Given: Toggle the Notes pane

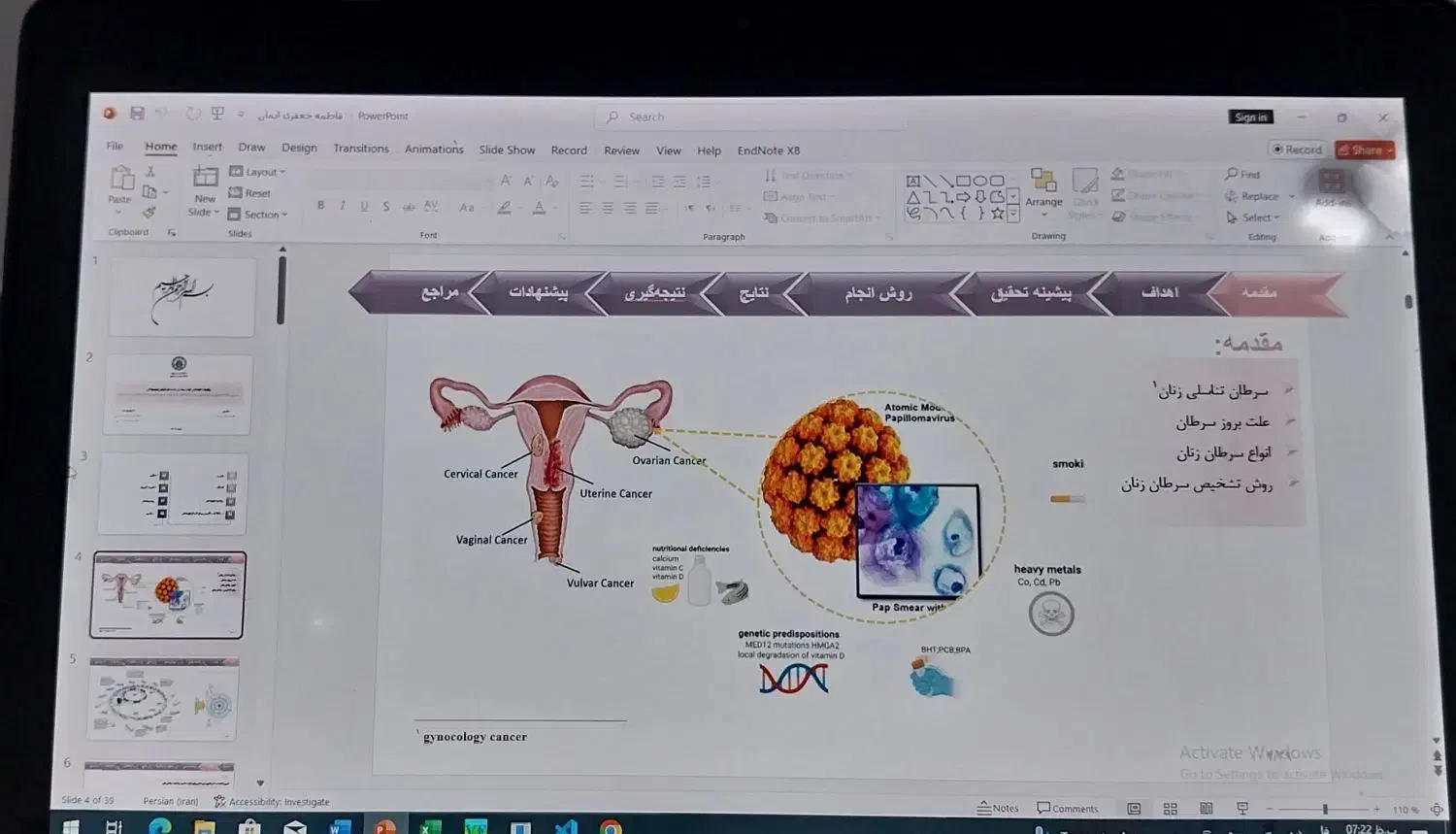Looking at the screenshot, I should 998,808.
